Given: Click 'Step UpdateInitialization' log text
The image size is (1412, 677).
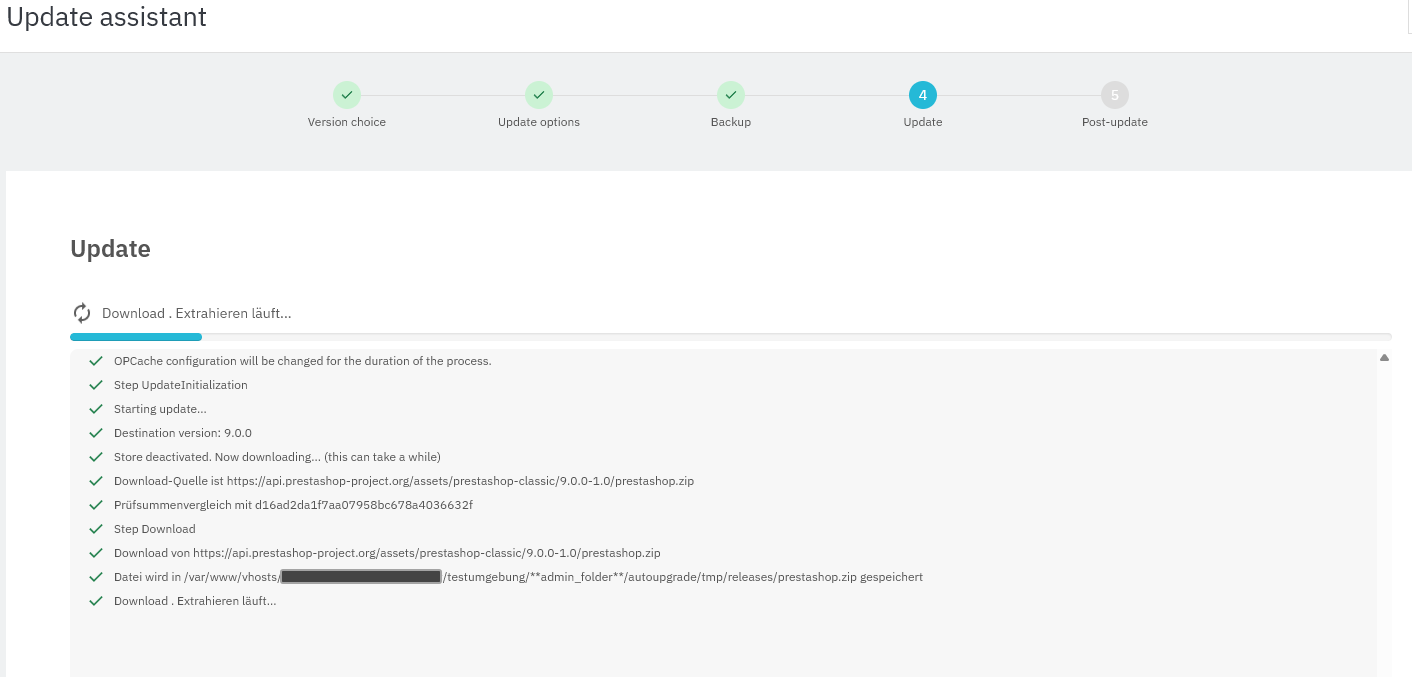Looking at the screenshot, I should point(181,385).
